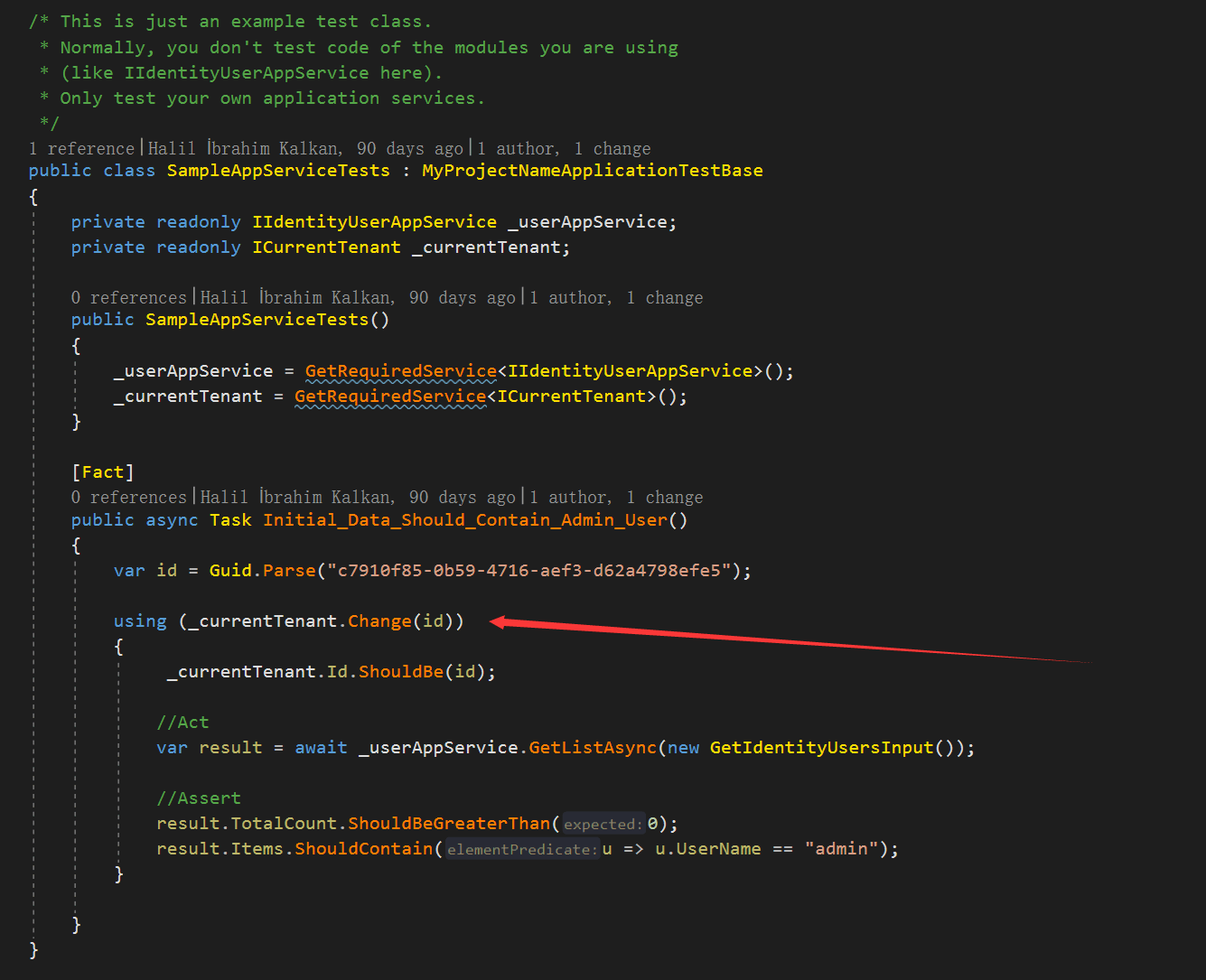The image size is (1206, 980).
Task: Open the underlined GetRequiredService<IIdentityUserAppService> link
Action: click(401, 370)
